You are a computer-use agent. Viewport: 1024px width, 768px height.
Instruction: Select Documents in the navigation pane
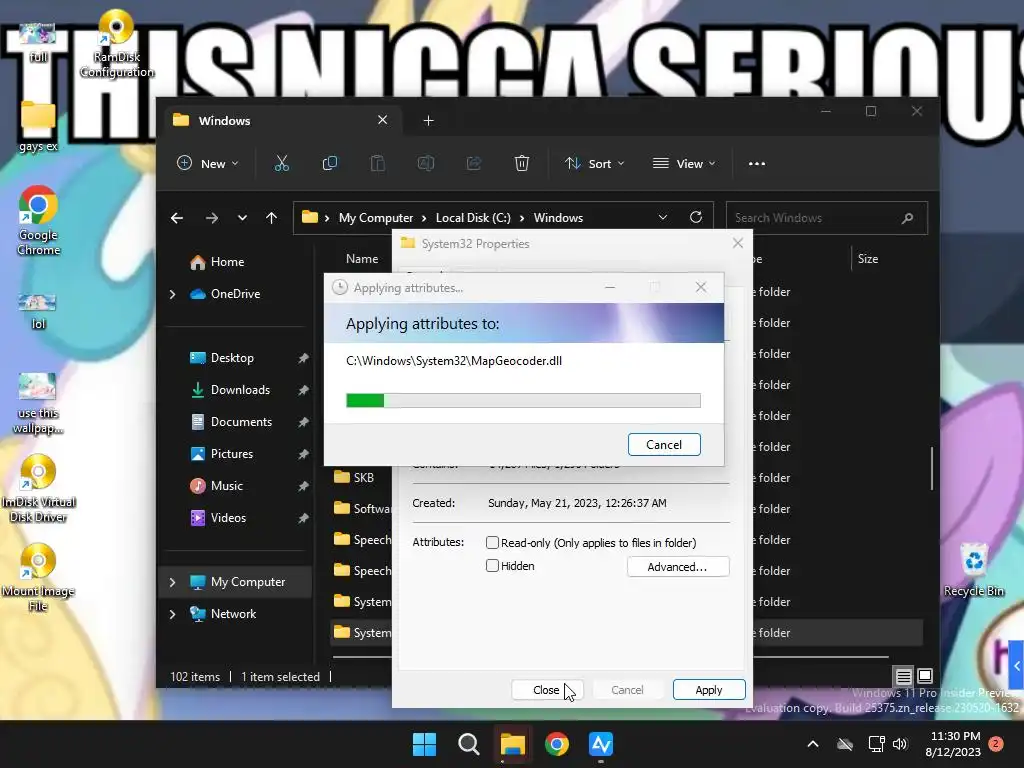(x=241, y=422)
